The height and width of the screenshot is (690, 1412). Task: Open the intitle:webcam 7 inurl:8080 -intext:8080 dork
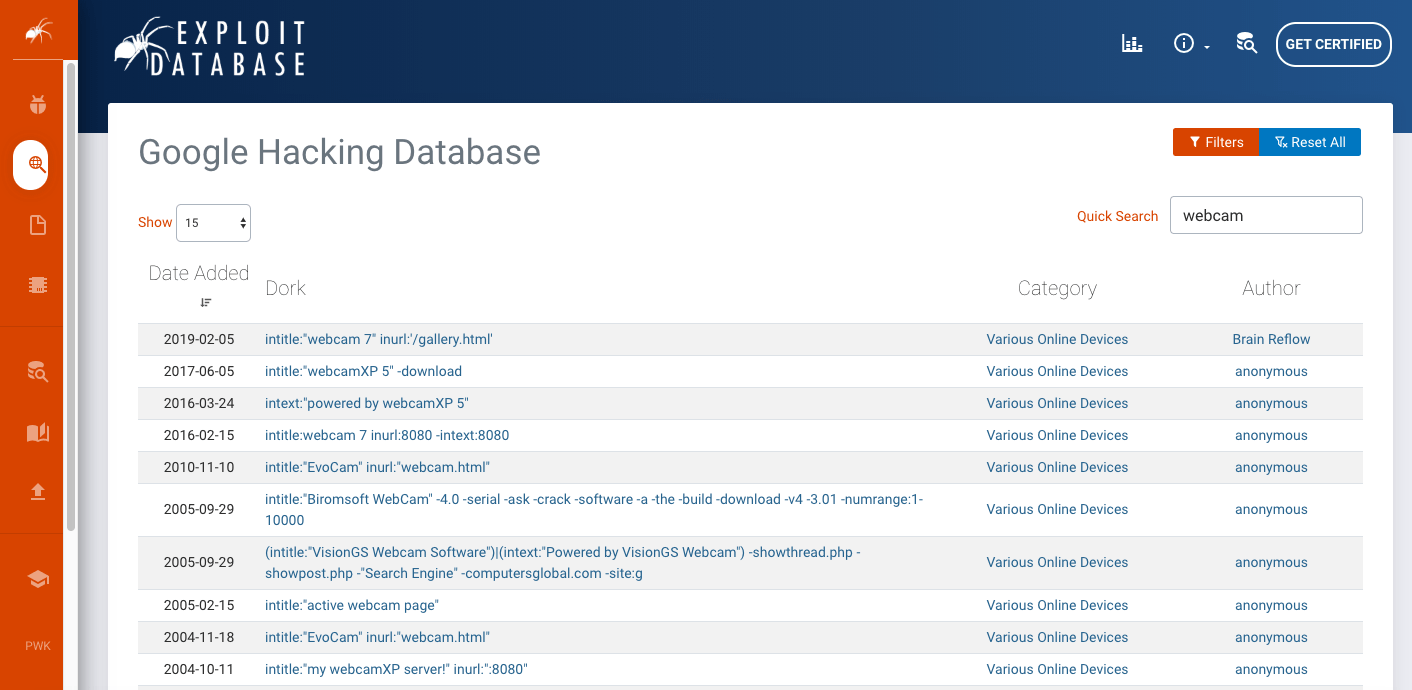click(x=387, y=435)
